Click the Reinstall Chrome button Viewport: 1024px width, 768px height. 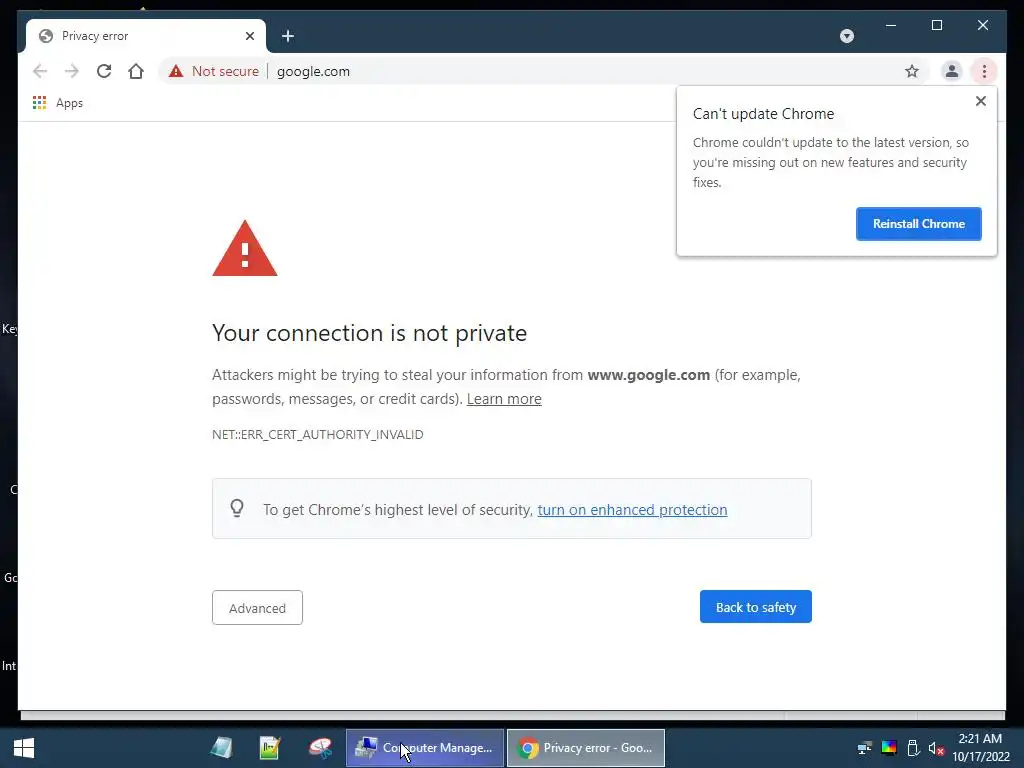pos(918,224)
